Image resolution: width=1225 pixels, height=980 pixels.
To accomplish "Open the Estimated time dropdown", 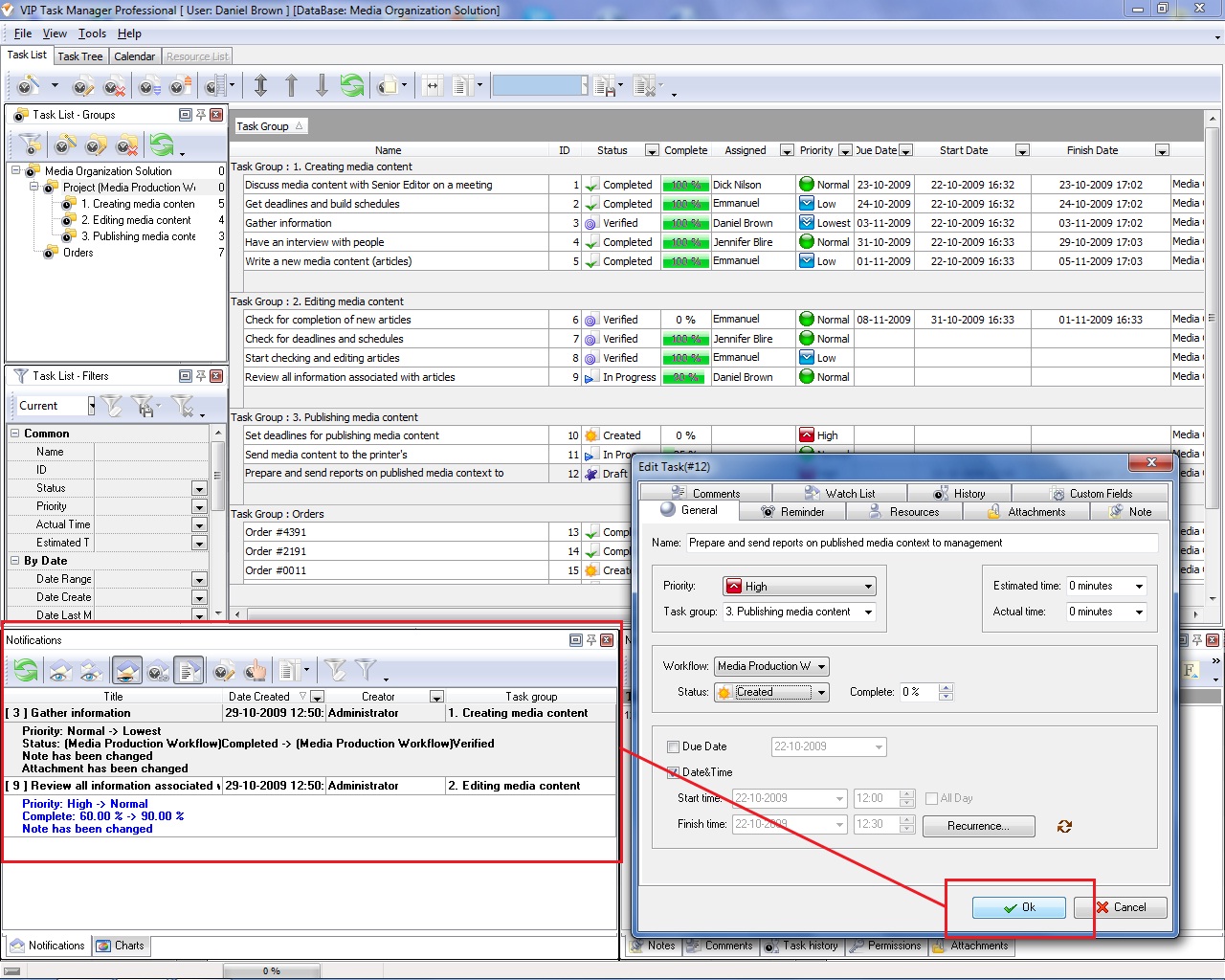I will coord(1139,587).
